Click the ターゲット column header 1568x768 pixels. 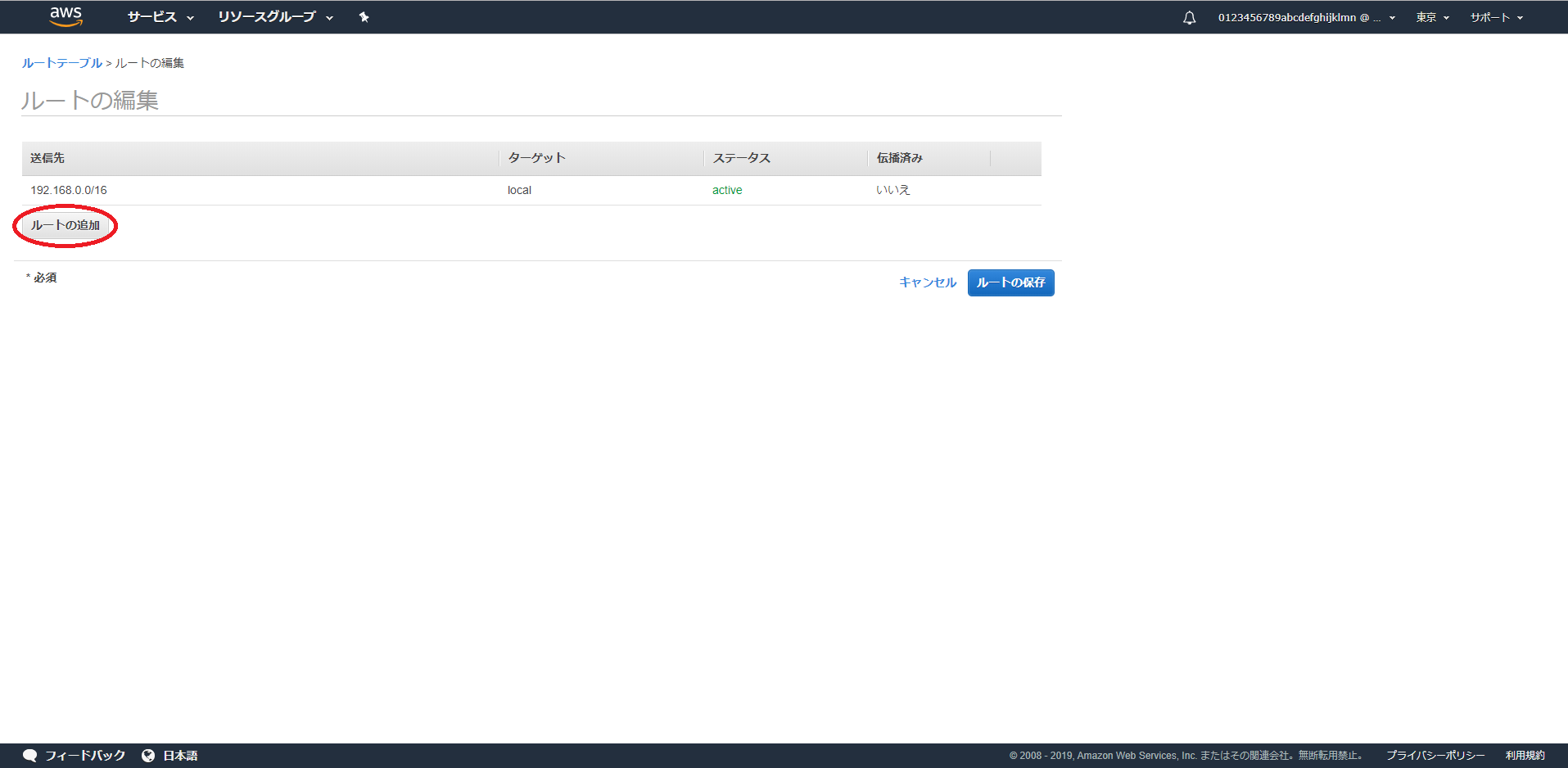coord(536,158)
